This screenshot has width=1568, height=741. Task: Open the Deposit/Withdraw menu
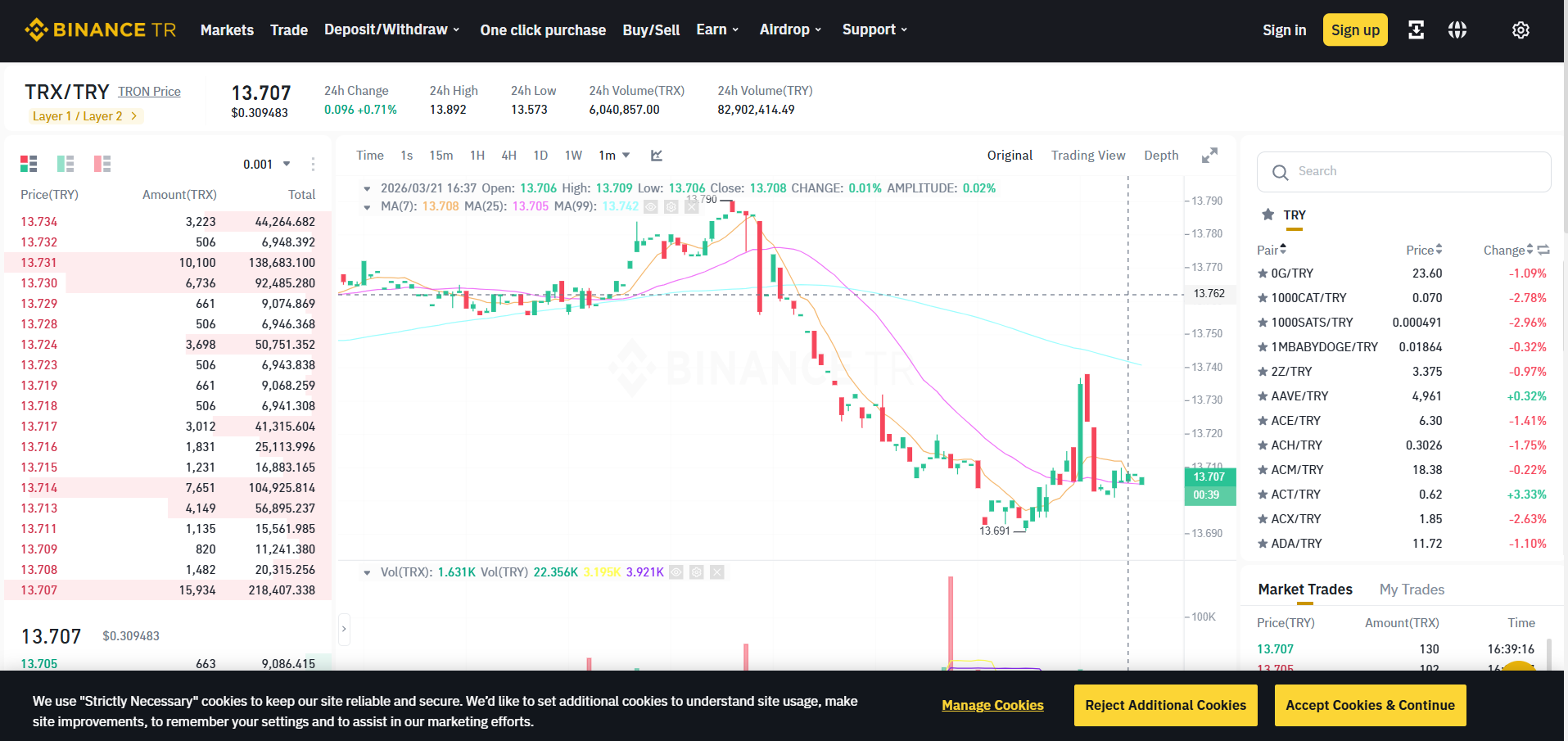click(391, 29)
